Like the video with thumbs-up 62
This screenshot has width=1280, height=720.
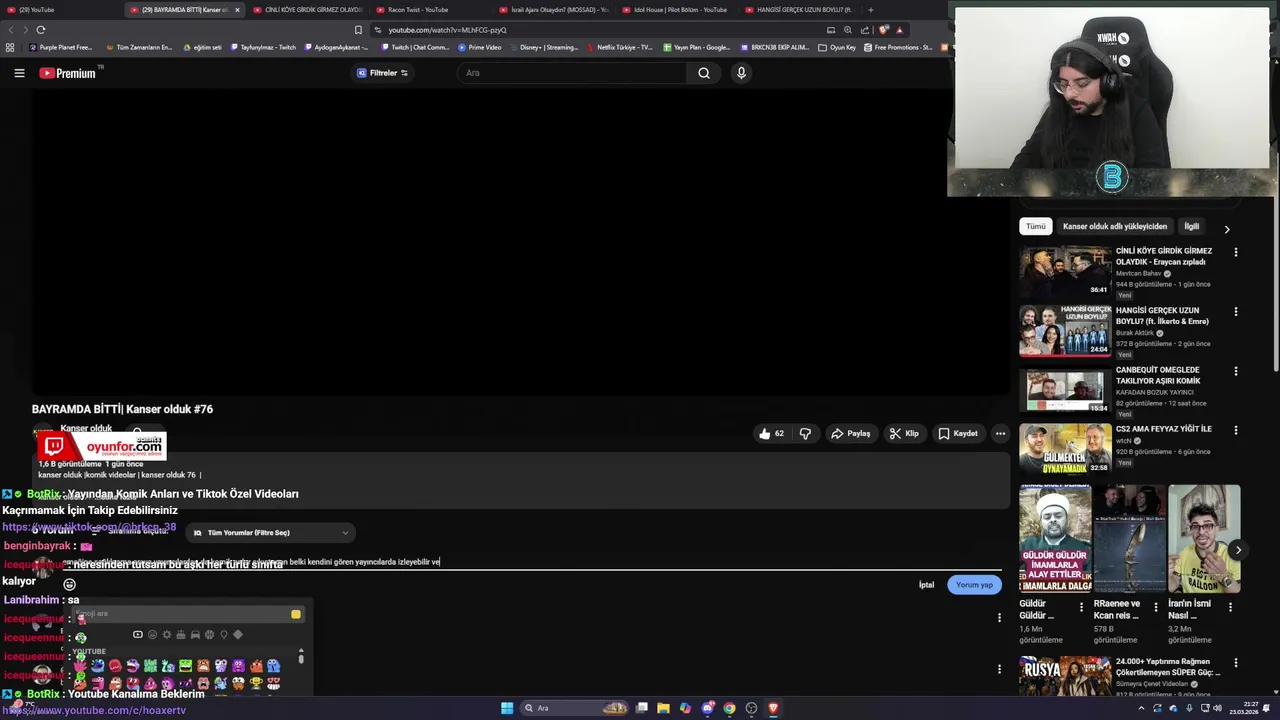pyautogui.click(x=771, y=434)
